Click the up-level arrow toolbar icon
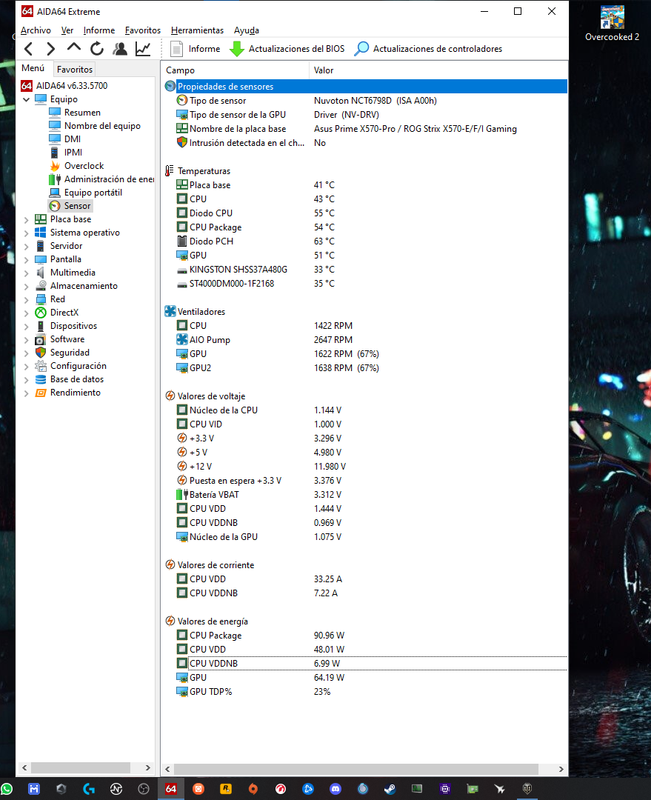Image resolution: width=651 pixels, height=800 pixels. [x=73, y=47]
